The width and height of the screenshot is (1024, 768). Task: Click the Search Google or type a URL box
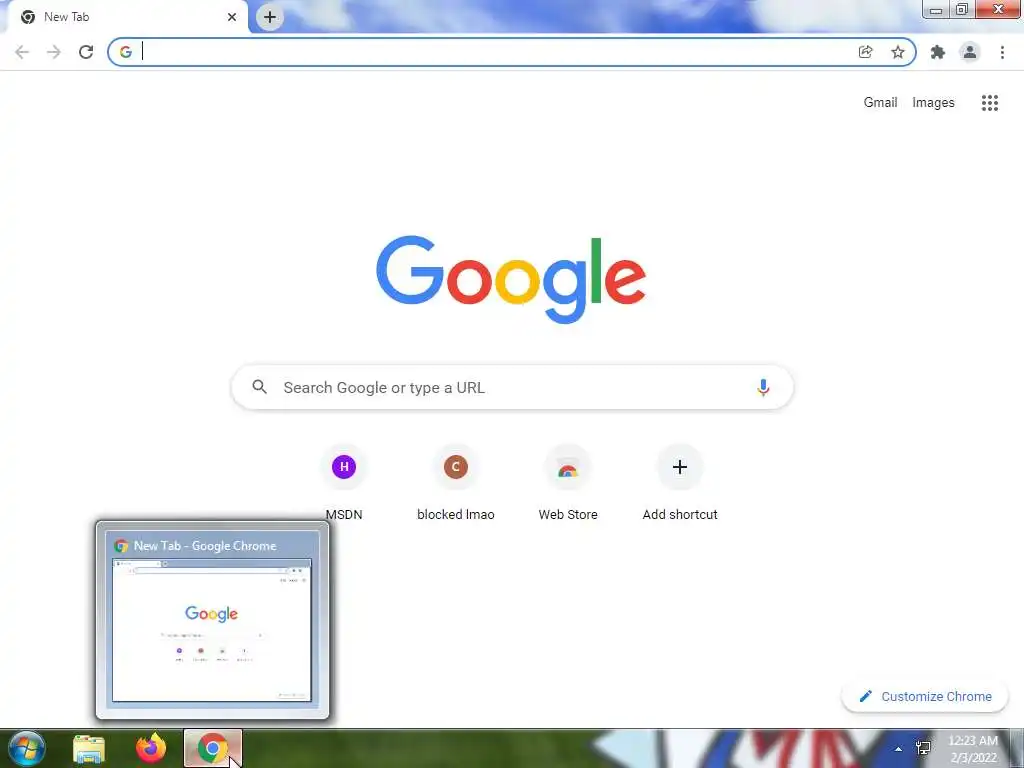[x=513, y=387]
